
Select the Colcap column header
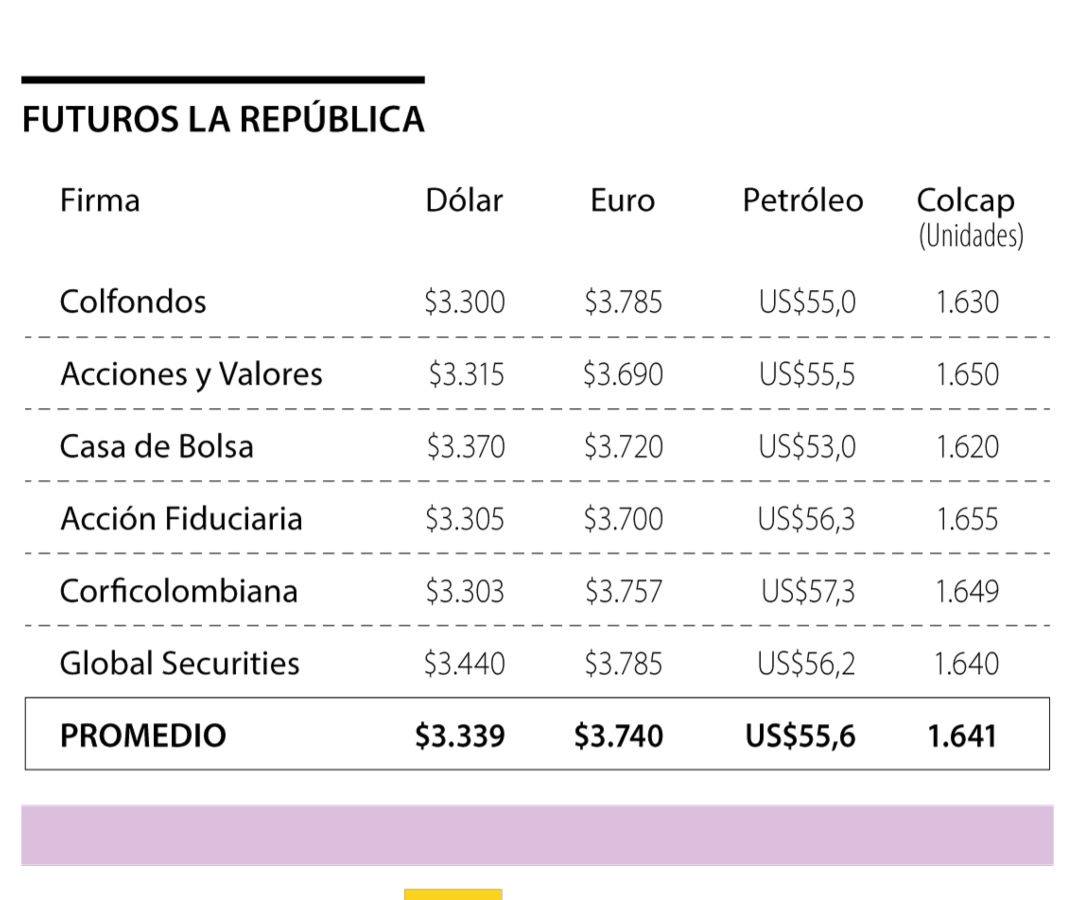pyautogui.click(x=965, y=201)
